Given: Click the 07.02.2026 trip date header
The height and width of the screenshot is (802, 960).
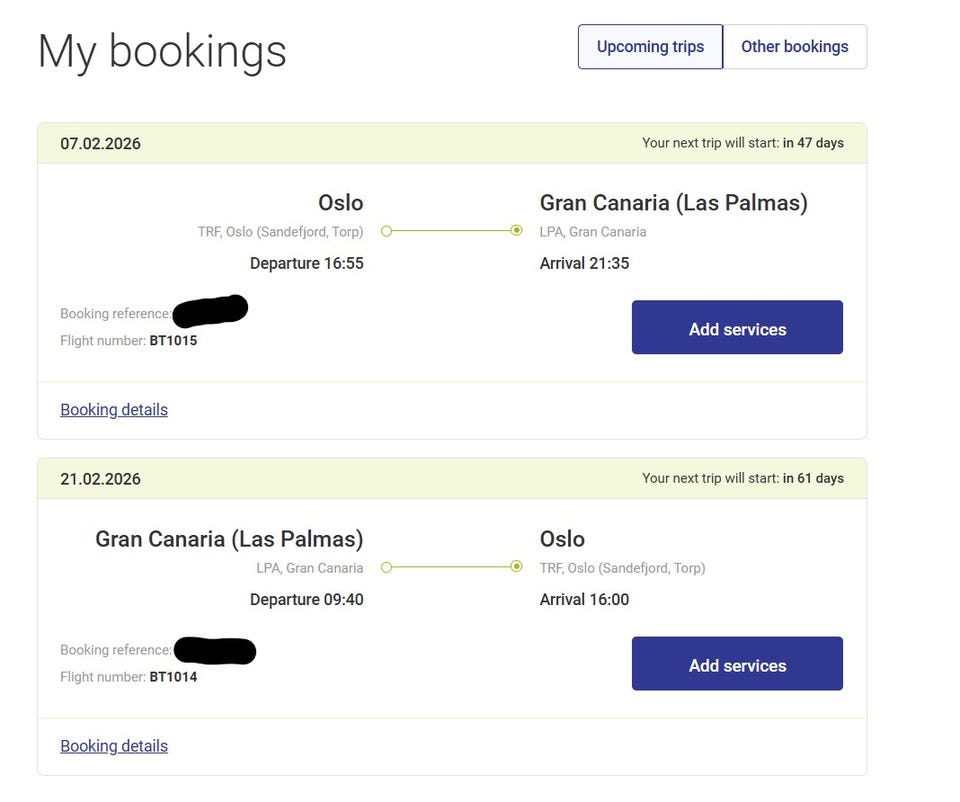Looking at the screenshot, I should point(100,143).
